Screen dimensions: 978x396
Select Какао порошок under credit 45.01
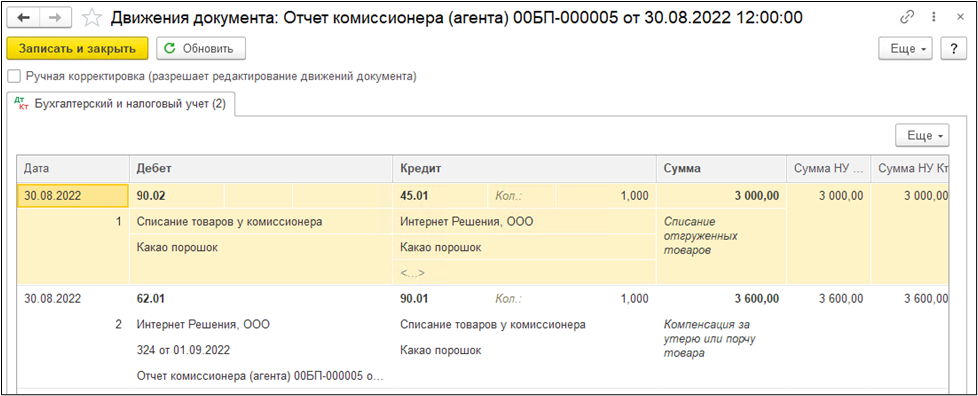coord(524,247)
